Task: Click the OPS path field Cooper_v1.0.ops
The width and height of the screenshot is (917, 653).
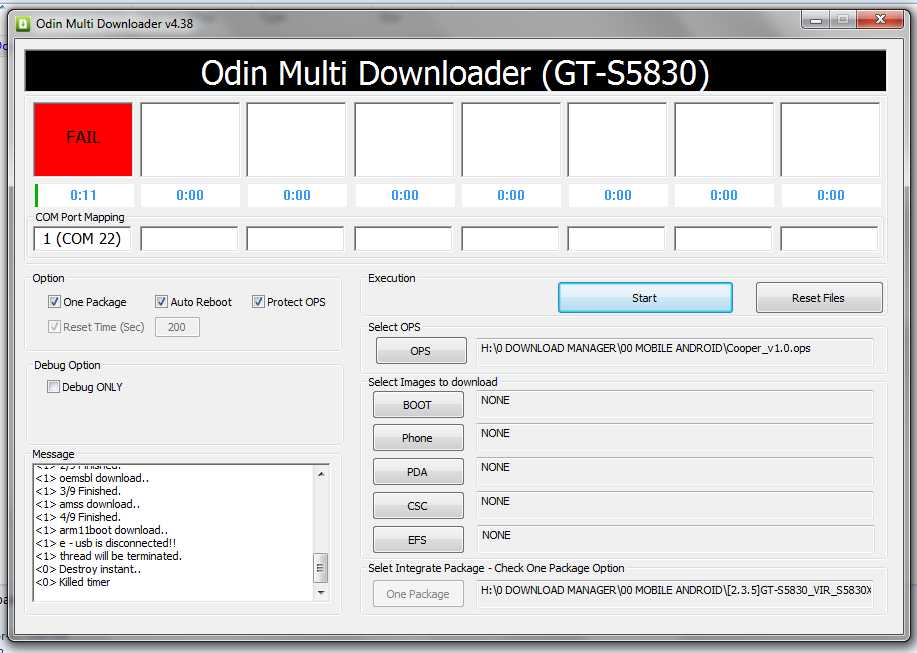Action: coord(675,351)
